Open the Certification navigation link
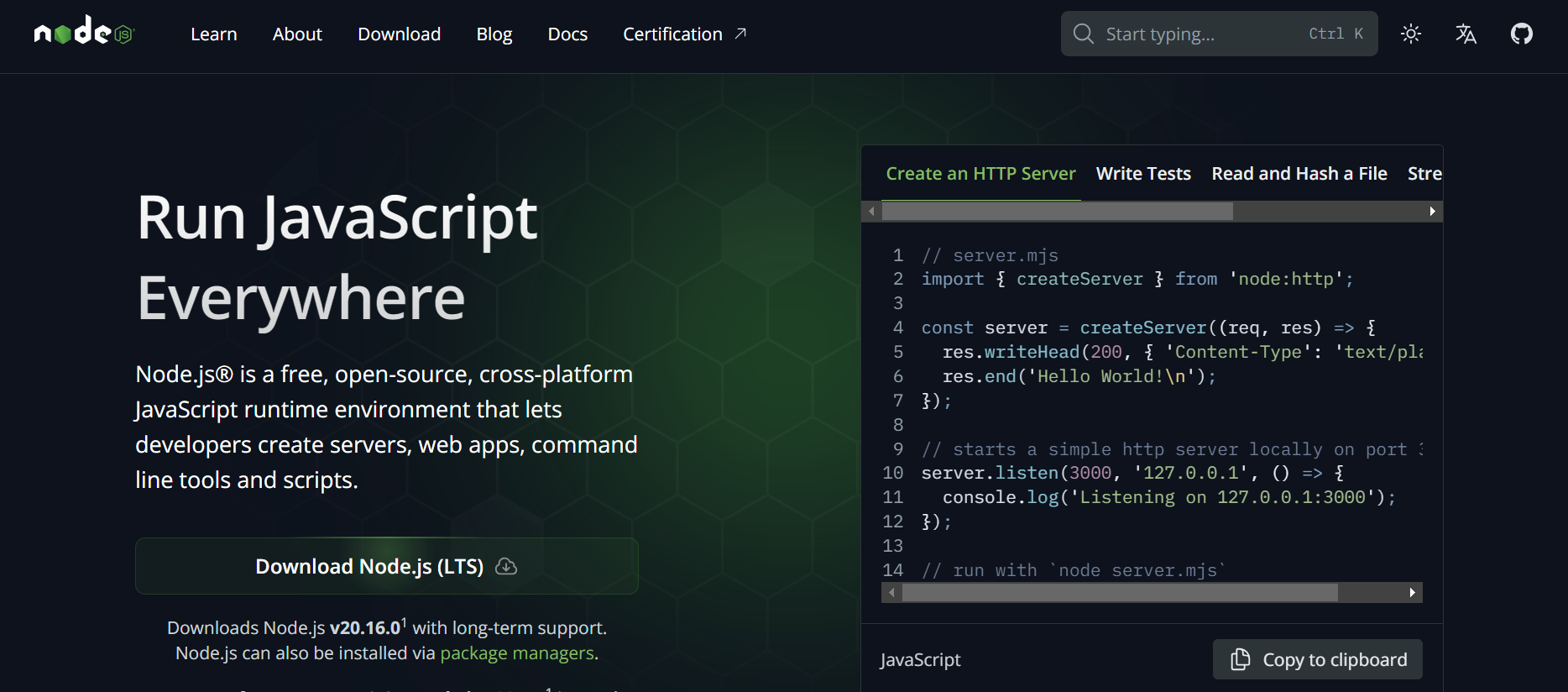 point(684,34)
